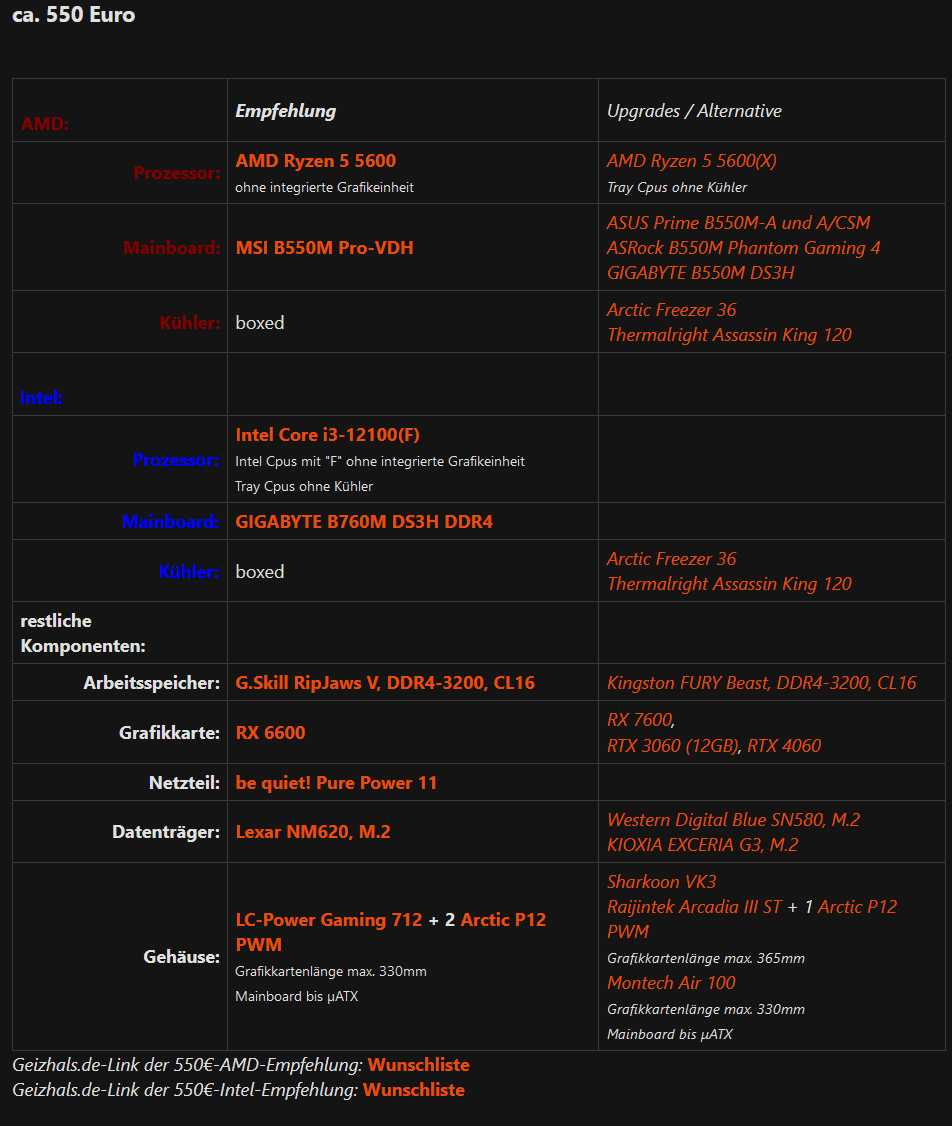The width and height of the screenshot is (952, 1126).
Task: Open the RTX 3060 (12GB) link
Action: pyautogui.click(x=672, y=745)
